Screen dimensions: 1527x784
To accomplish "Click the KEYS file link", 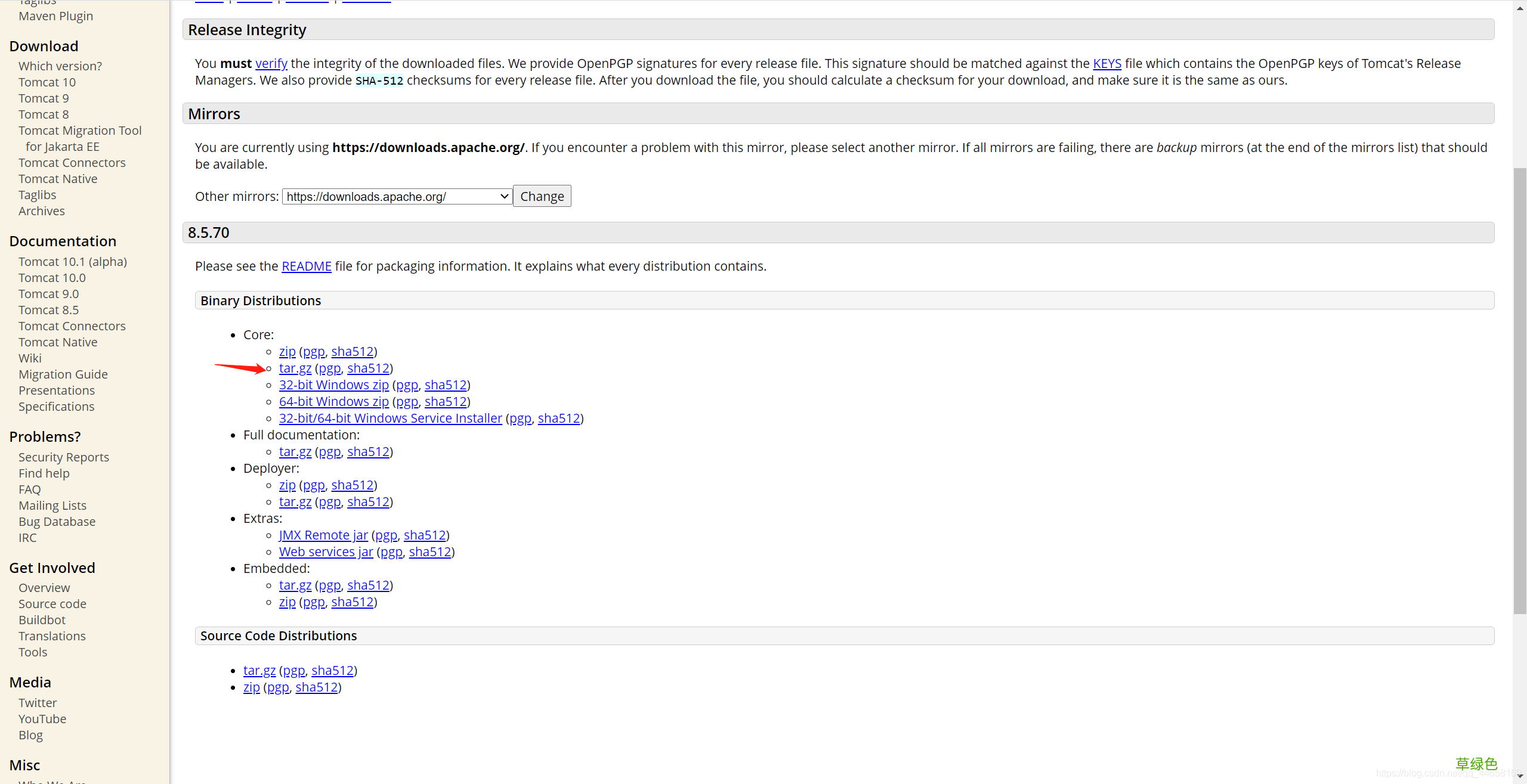I will 1106,63.
